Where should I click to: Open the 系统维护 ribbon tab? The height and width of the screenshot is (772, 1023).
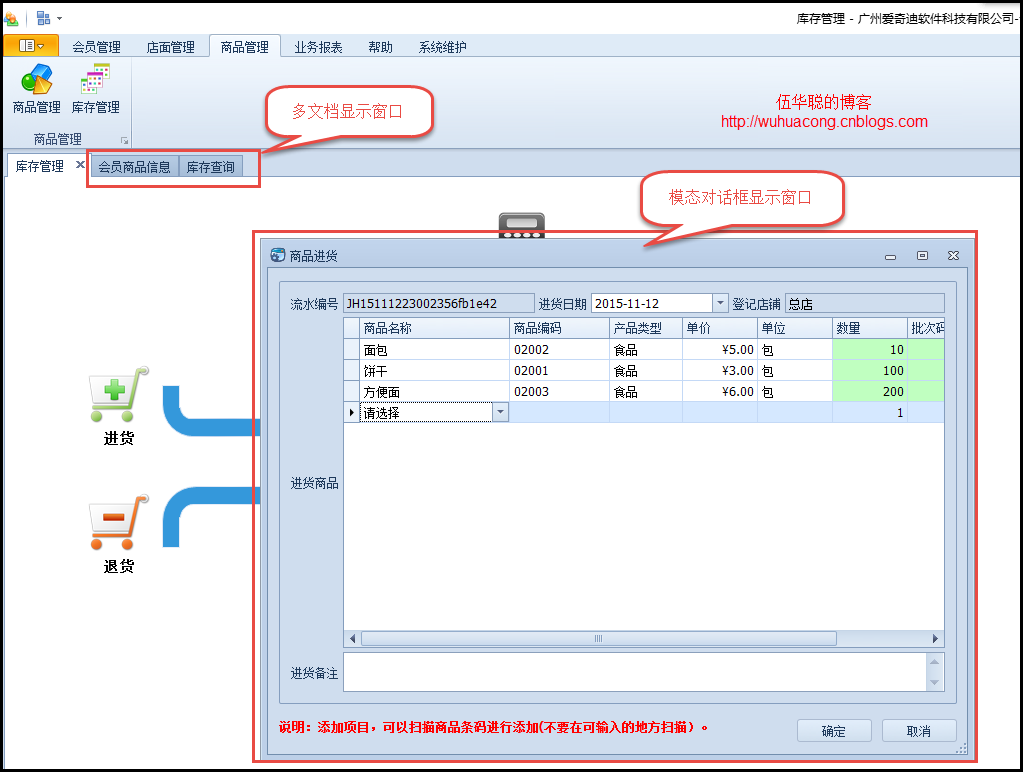point(442,47)
